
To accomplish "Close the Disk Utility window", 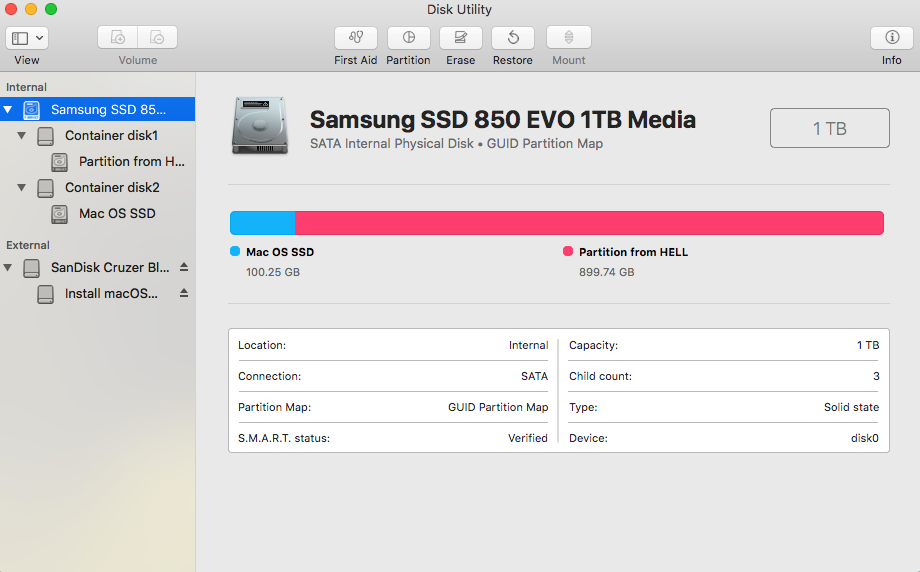I will (x=11, y=9).
